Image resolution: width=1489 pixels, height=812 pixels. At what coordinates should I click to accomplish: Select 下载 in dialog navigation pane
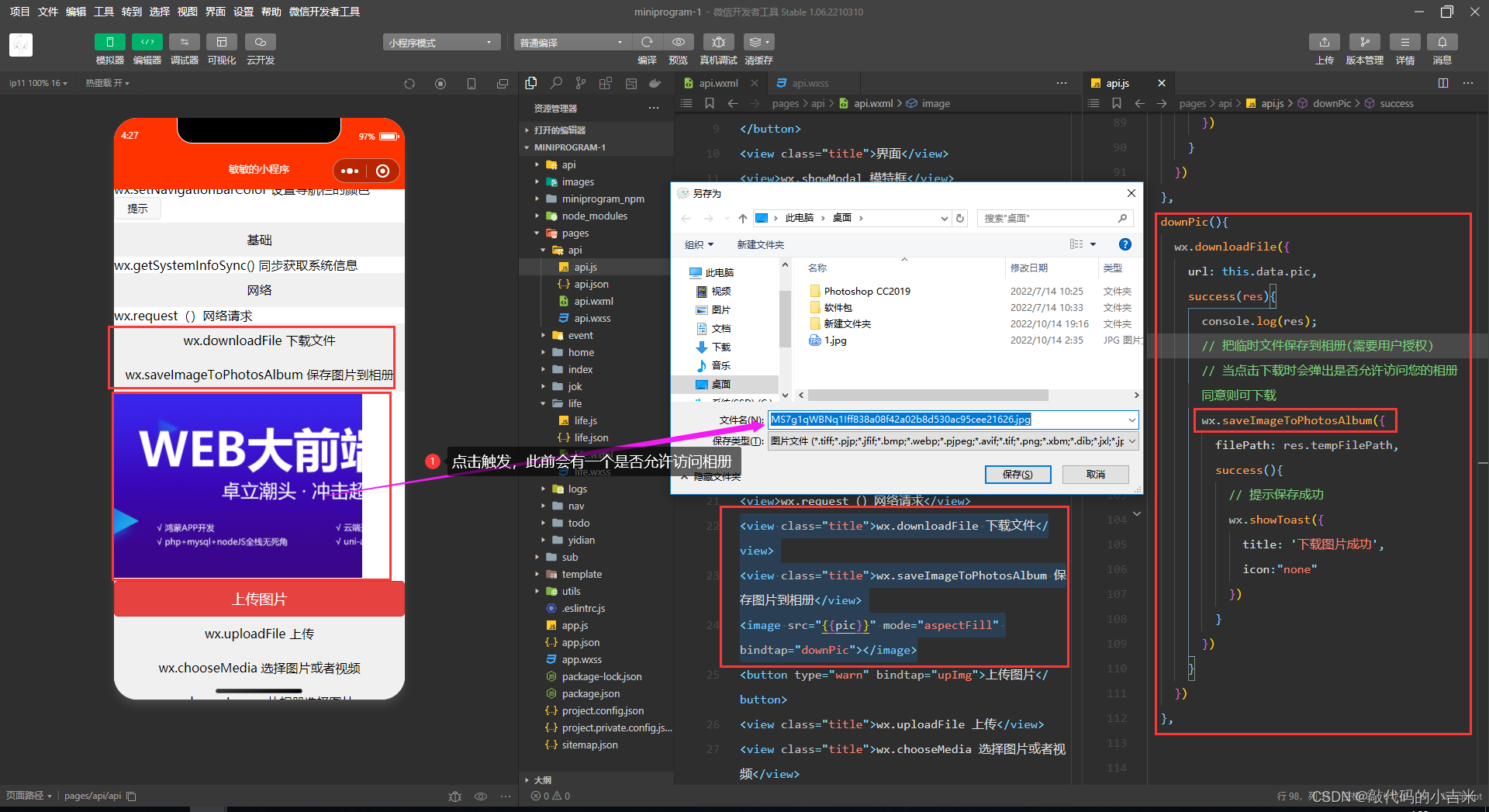click(721, 347)
